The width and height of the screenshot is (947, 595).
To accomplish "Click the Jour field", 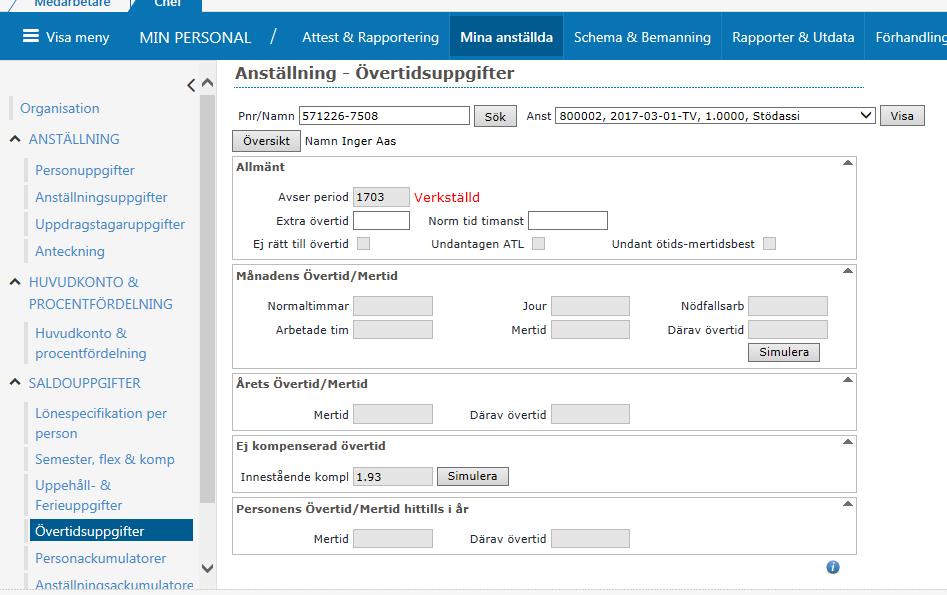I will coord(590,306).
